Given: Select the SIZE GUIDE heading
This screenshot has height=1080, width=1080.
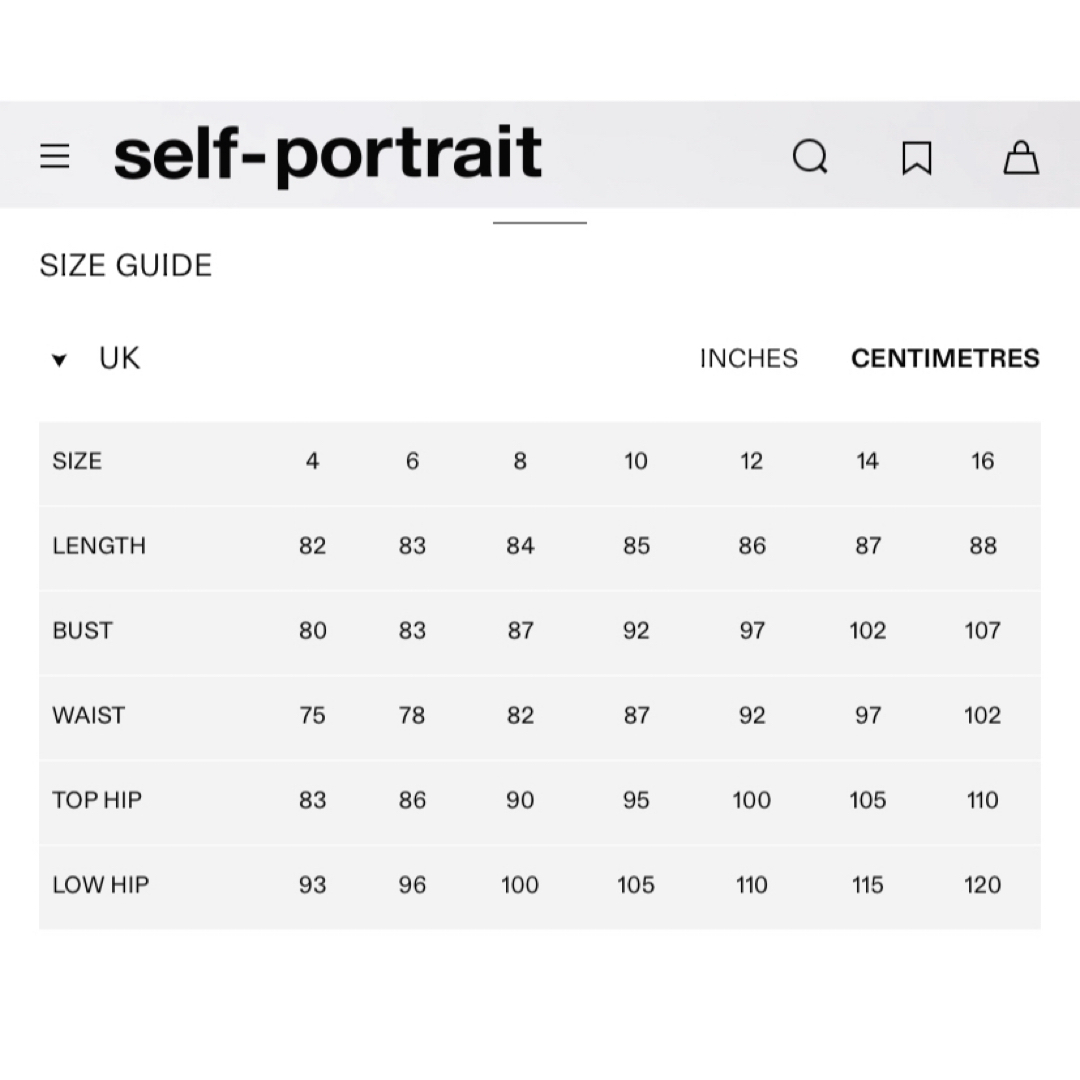Looking at the screenshot, I should [126, 265].
